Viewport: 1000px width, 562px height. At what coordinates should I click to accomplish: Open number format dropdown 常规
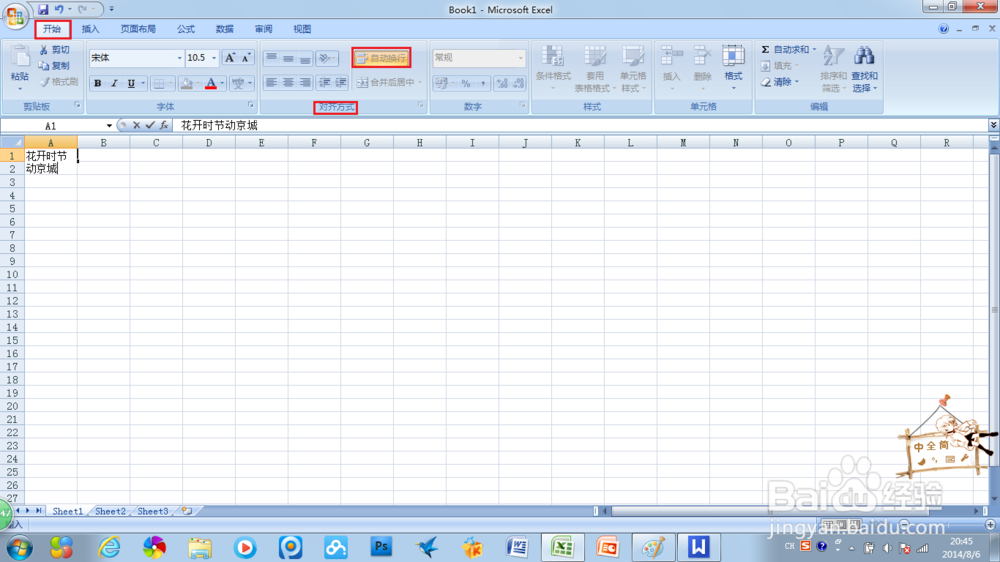[x=520, y=58]
